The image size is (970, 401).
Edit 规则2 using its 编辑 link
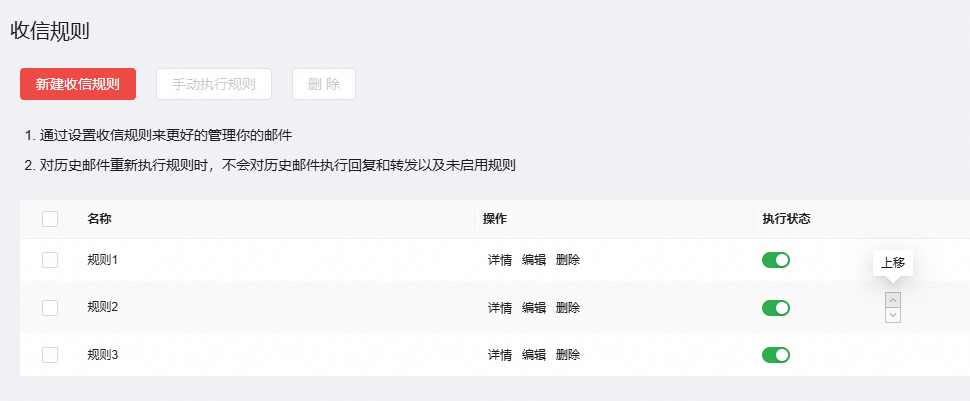point(534,307)
